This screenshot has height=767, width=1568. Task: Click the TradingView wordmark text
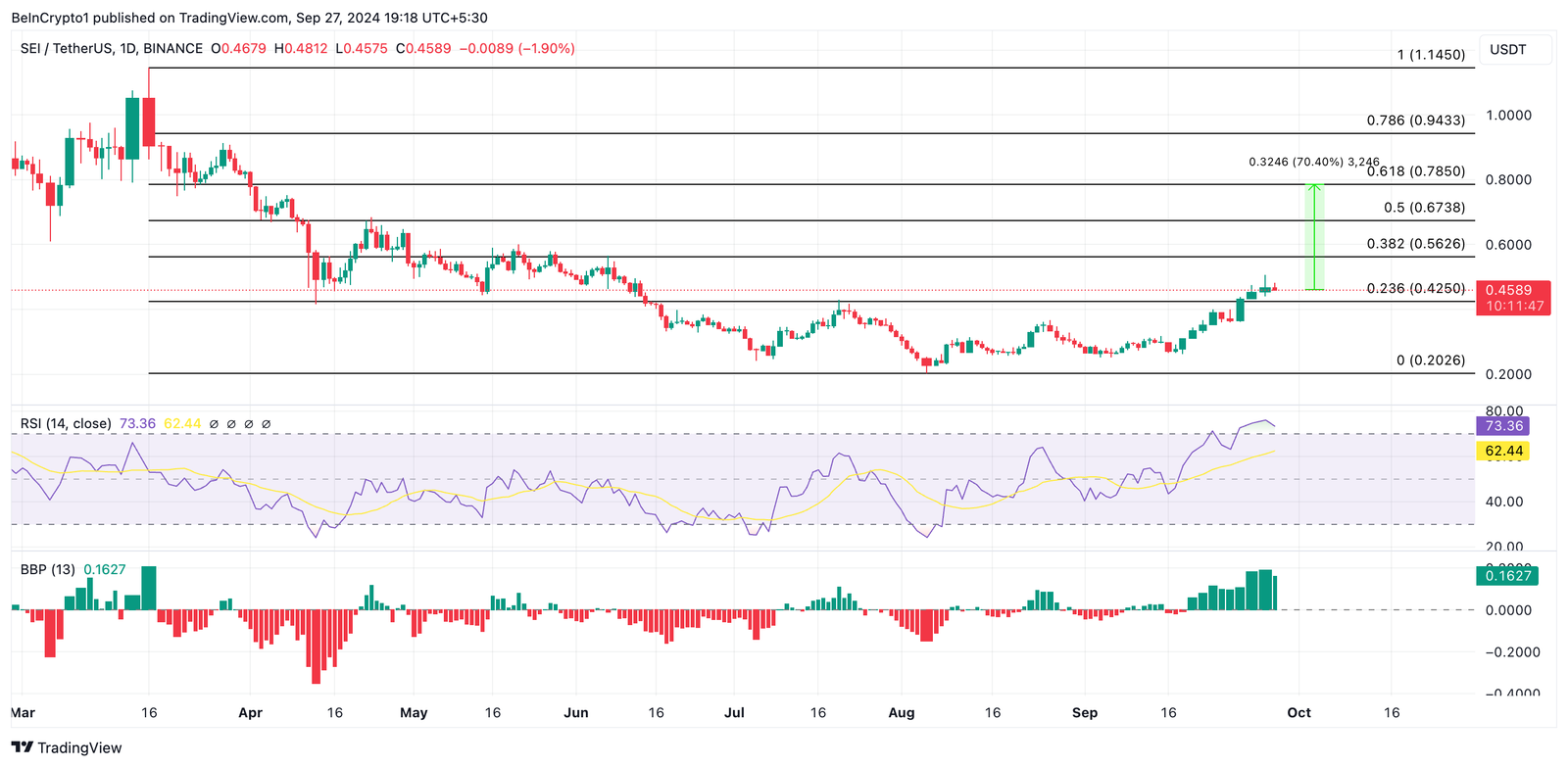(79, 748)
